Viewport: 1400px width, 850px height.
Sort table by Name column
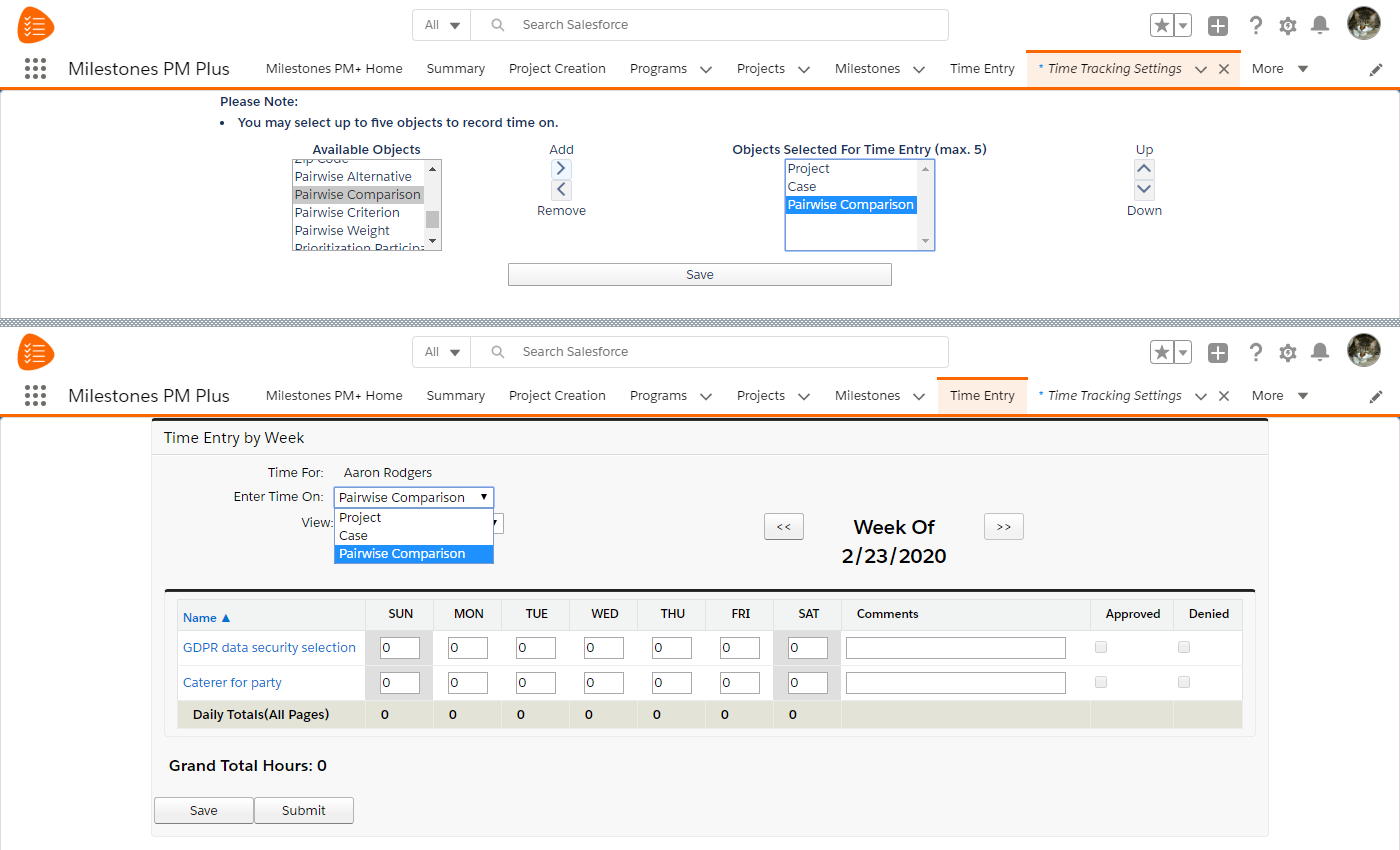click(x=207, y=618)
